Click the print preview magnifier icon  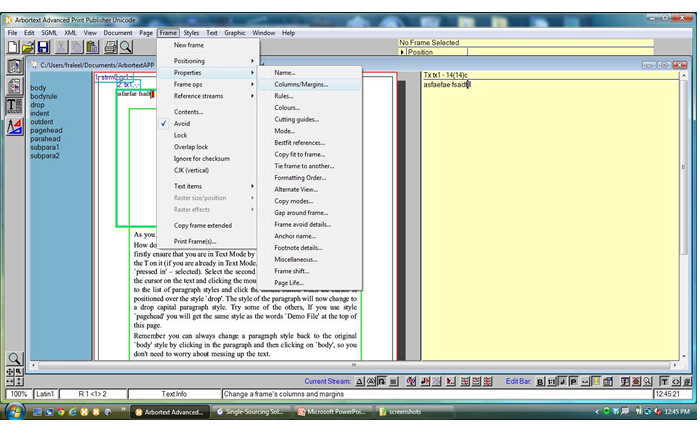pos(126,47)
